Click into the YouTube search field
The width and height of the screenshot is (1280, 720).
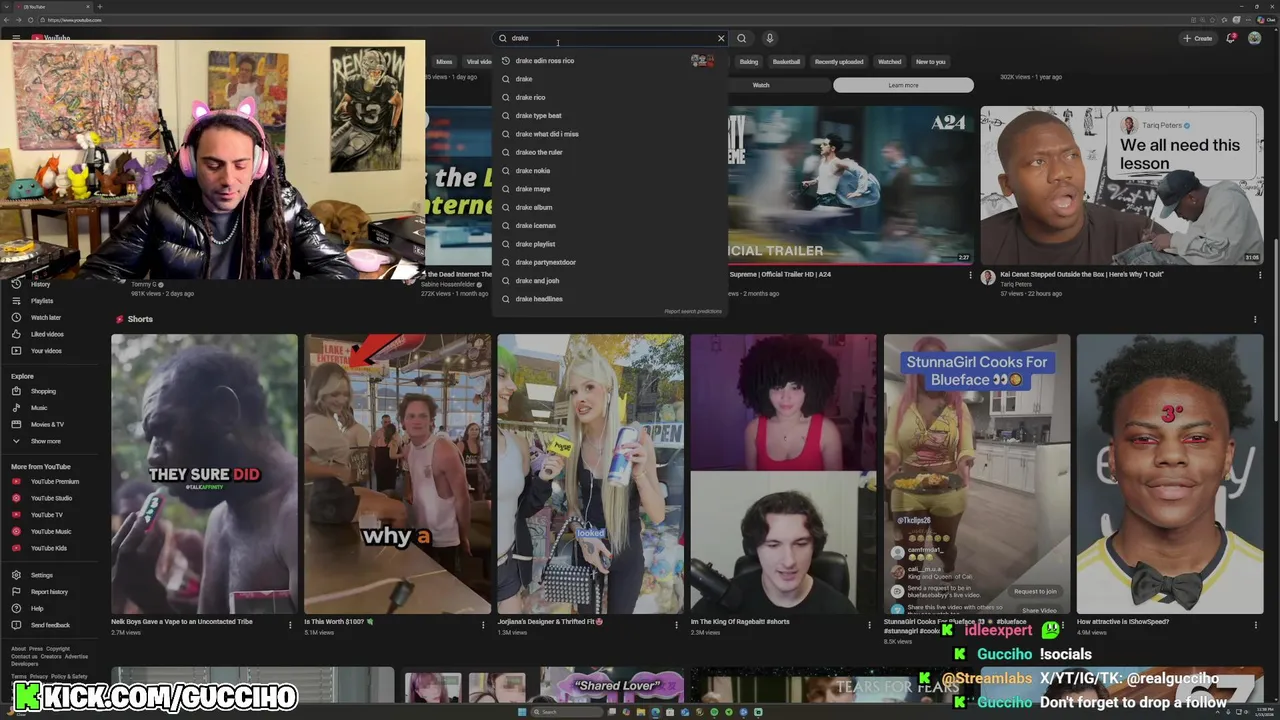tap(610, 38)
